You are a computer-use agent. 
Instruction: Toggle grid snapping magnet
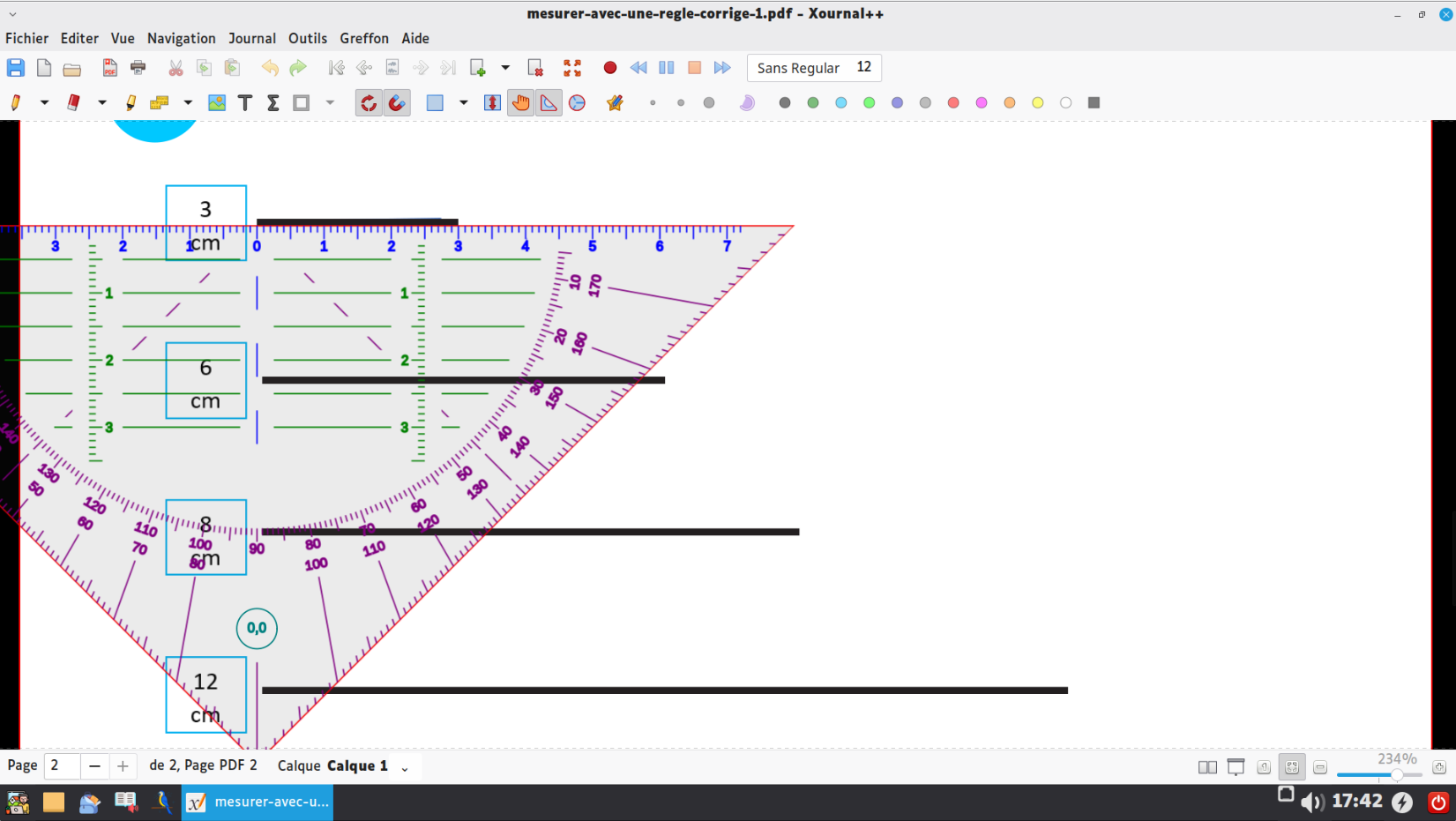[x=398, y=103]
